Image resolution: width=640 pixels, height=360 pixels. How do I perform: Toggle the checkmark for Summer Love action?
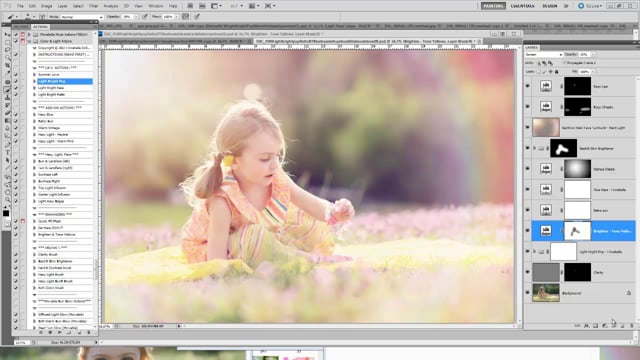16,75
